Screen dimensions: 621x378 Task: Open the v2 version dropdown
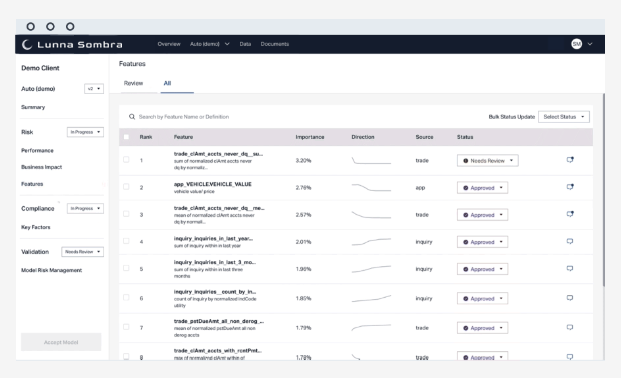coord(94,89)
